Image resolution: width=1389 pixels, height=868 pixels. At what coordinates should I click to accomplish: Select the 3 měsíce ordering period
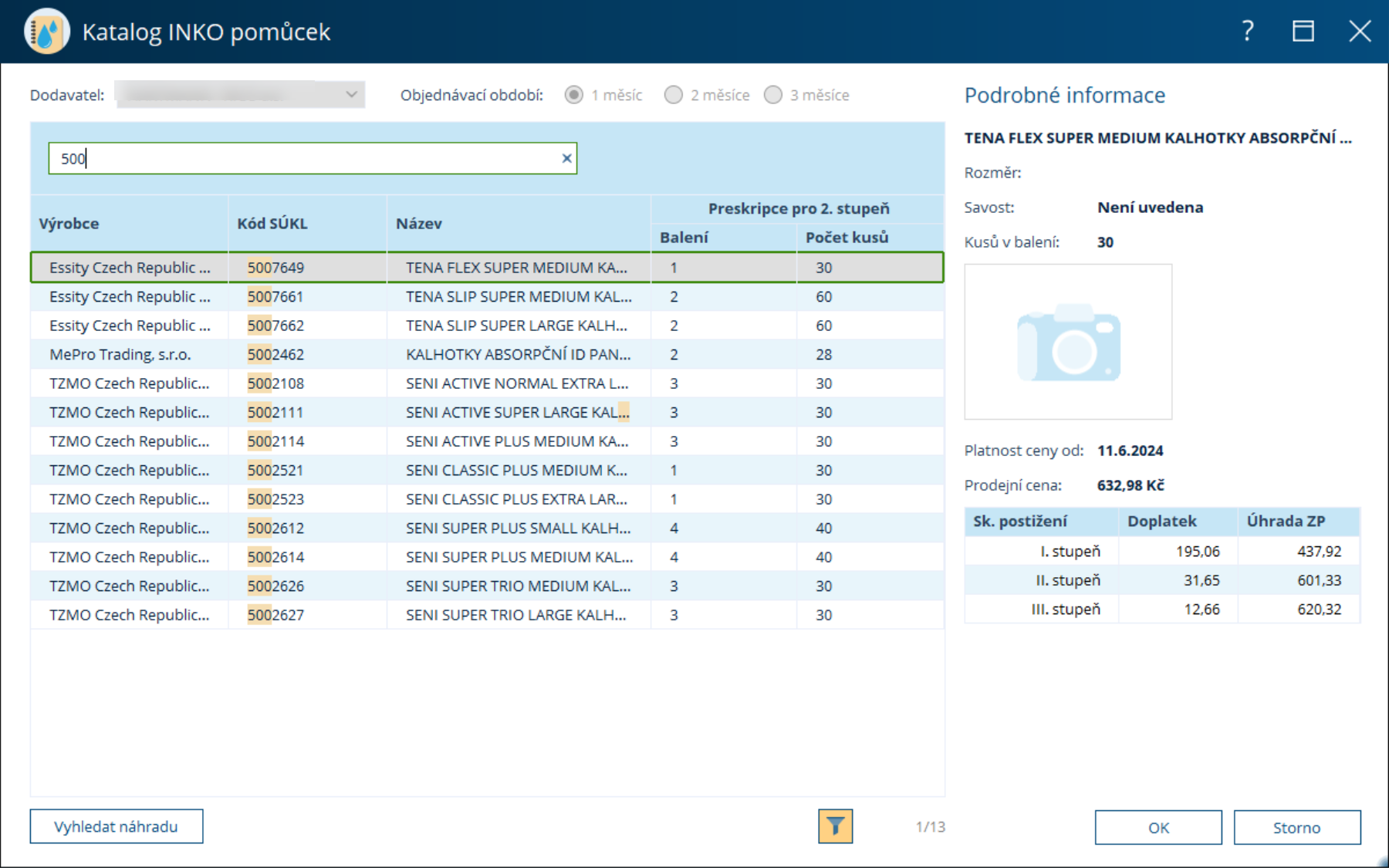pos(773,95)
